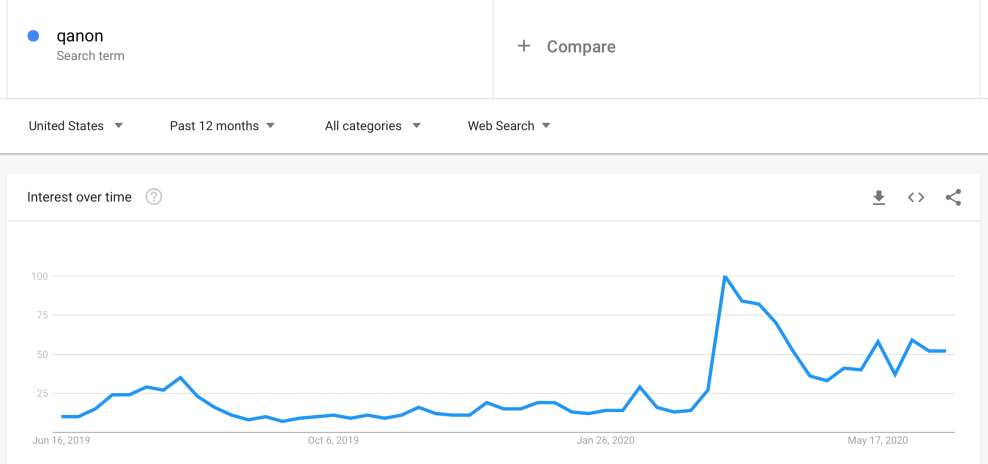
Task: Download the Interest over time data
Action: coord(879,198)
